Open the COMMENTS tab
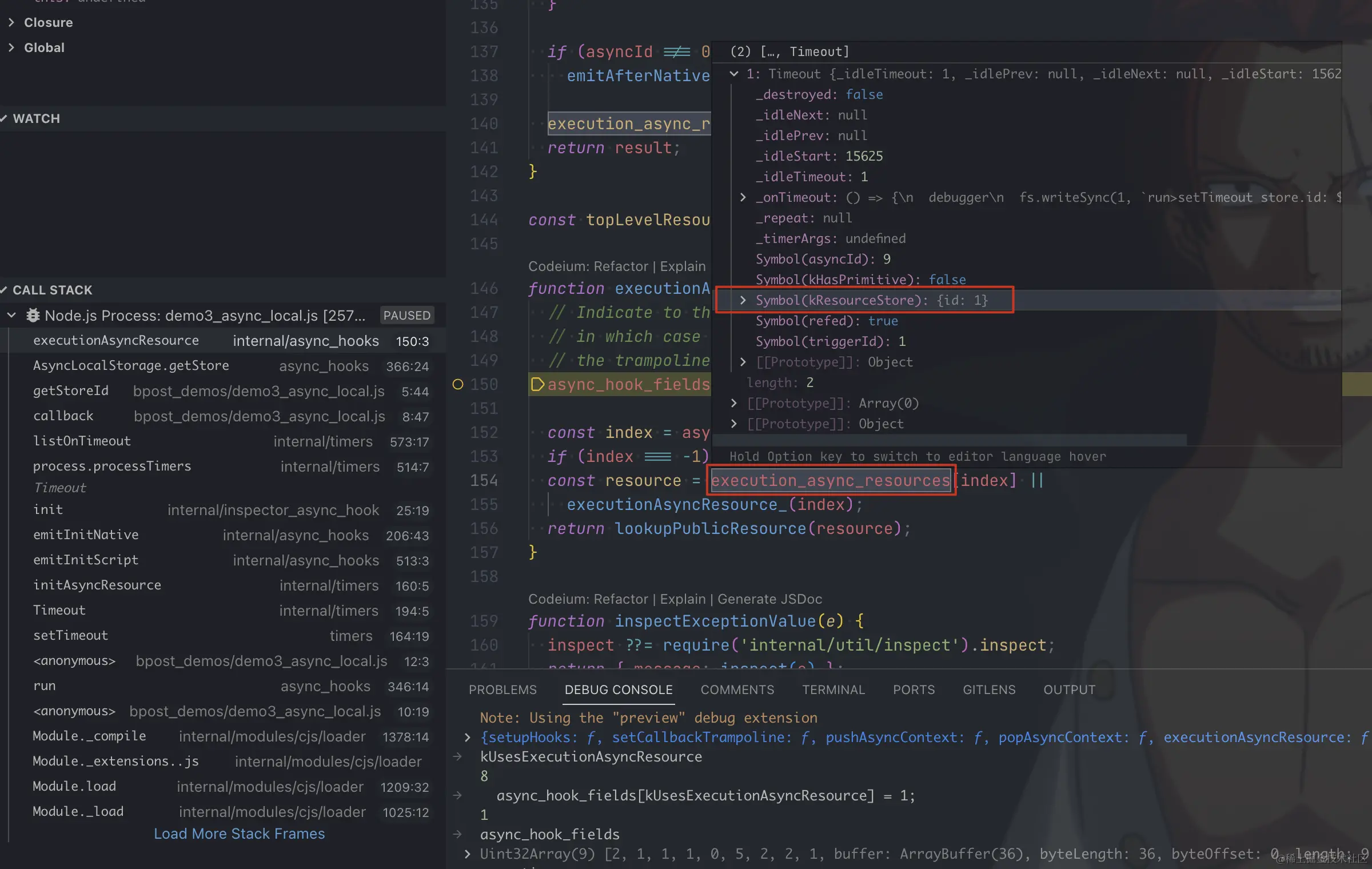The image size is (1372, 869). (737, 689)
